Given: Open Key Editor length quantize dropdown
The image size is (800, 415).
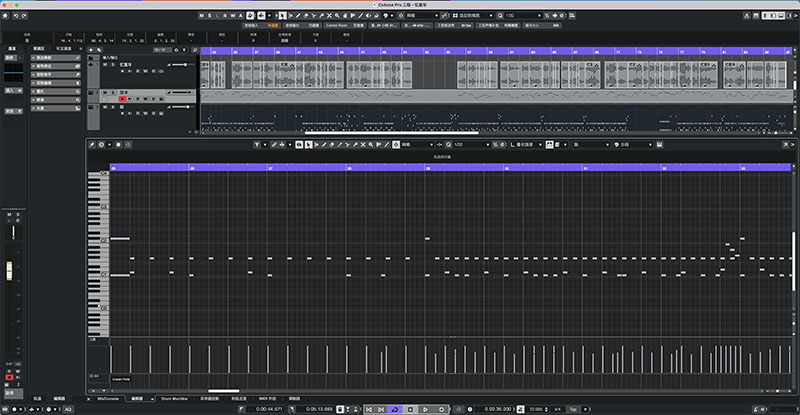Looking at the screenshot, I should 527,145.
